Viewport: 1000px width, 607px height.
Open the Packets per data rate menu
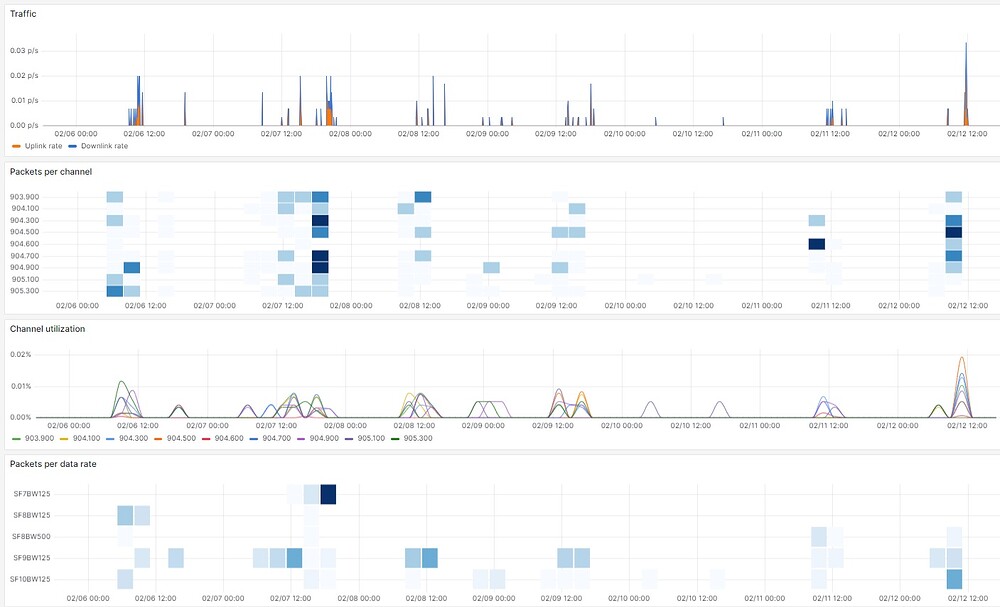pos(53,464)
